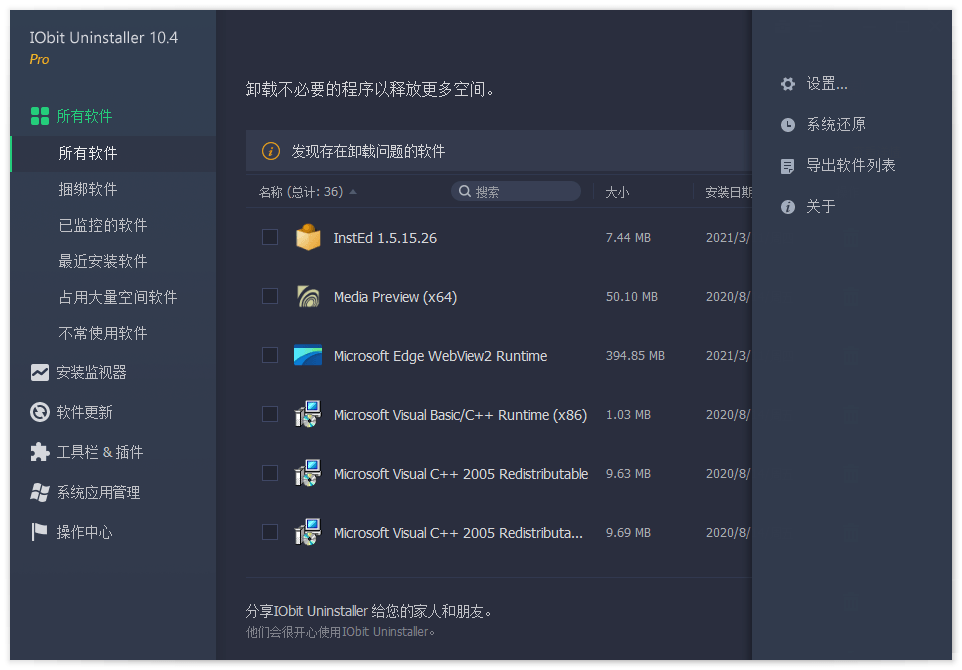The width and height of the screenshot is (962, 670).
Task: Click the orange info icon in the warning banner
Action: coord(271,151)
